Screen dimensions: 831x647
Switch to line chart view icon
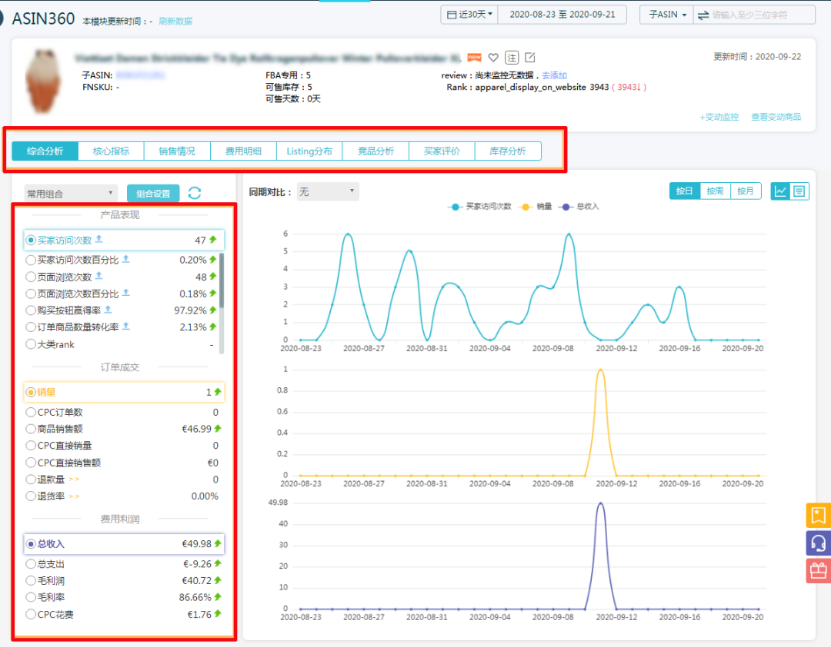tap(781, 191)
